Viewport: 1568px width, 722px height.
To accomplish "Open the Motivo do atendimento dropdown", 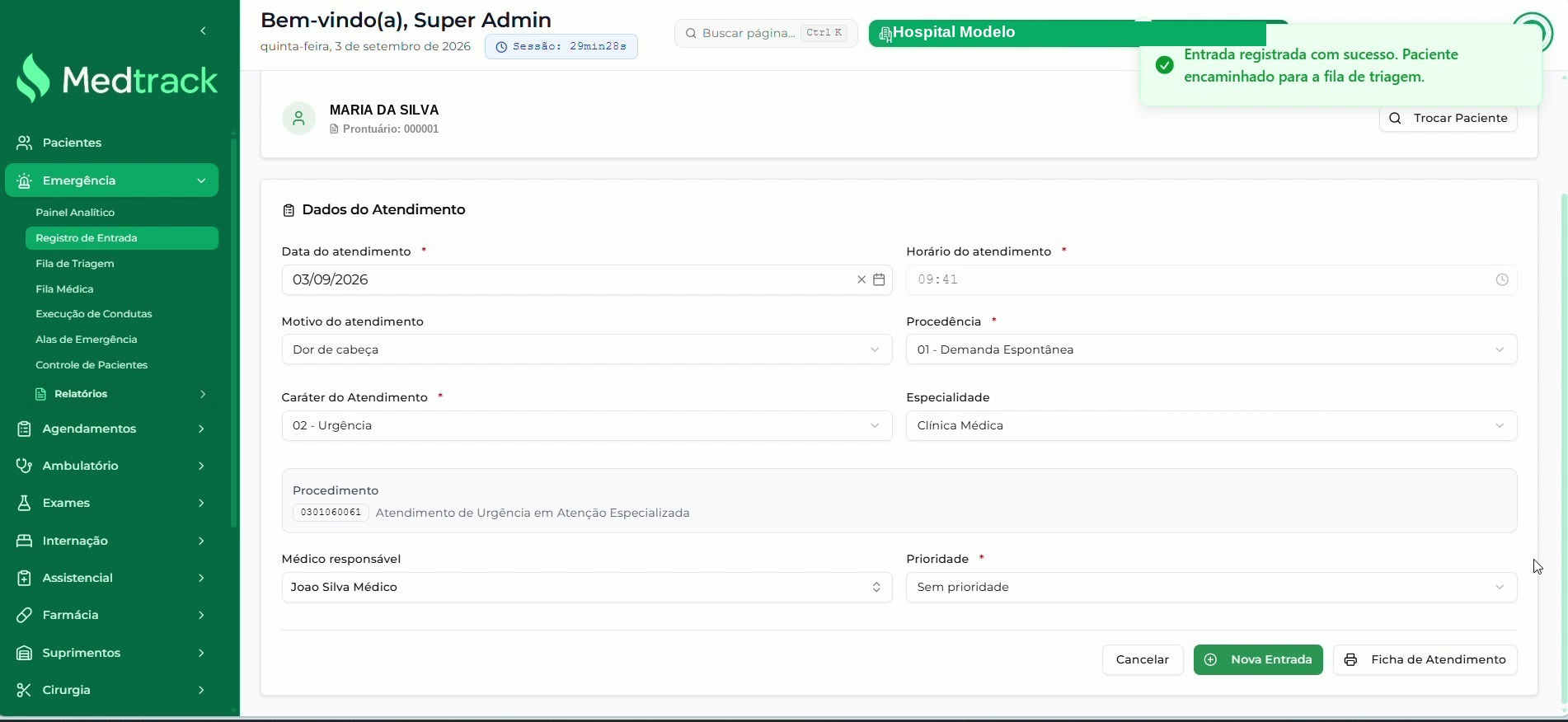I will click(x=587, y=349).
